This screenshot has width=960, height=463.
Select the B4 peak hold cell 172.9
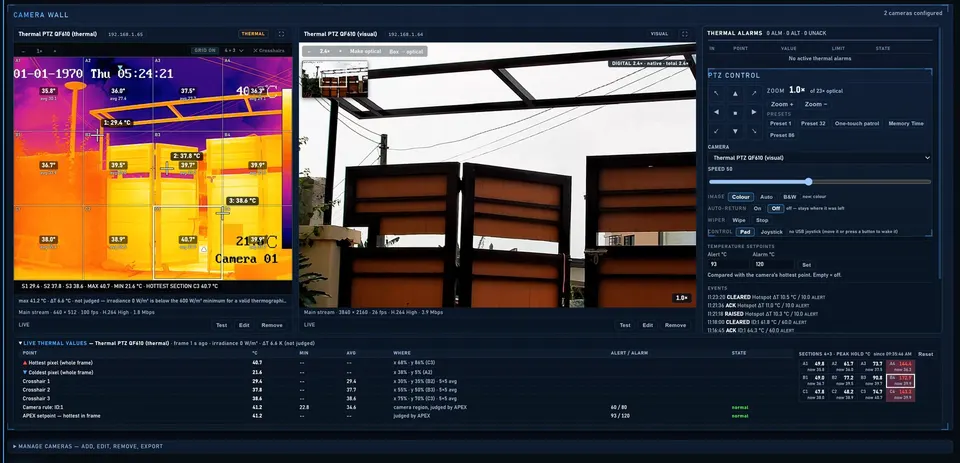click(900, 380)
